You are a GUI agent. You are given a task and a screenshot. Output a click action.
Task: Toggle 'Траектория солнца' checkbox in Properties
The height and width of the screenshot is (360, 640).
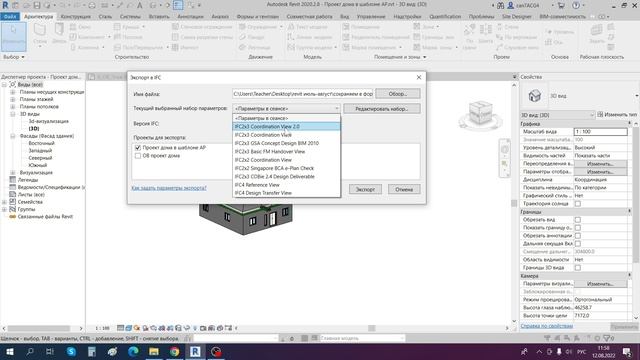point(578,204)
